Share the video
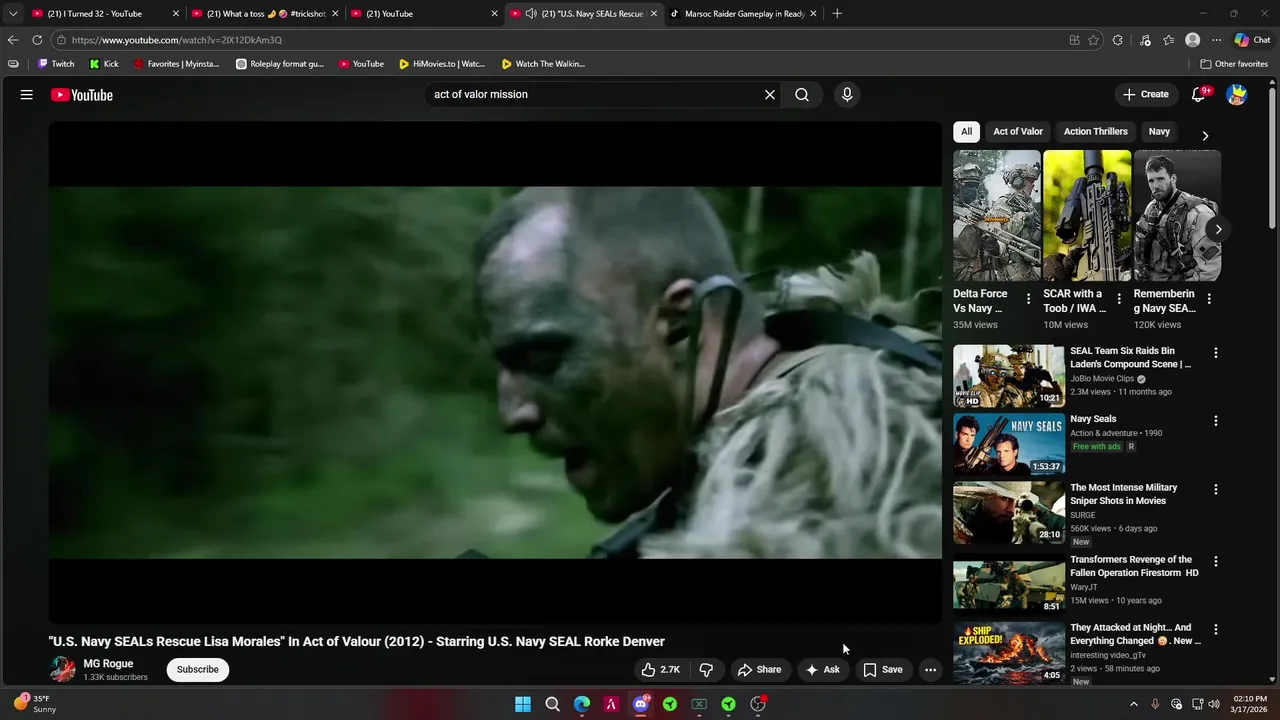 click(759, 670)
